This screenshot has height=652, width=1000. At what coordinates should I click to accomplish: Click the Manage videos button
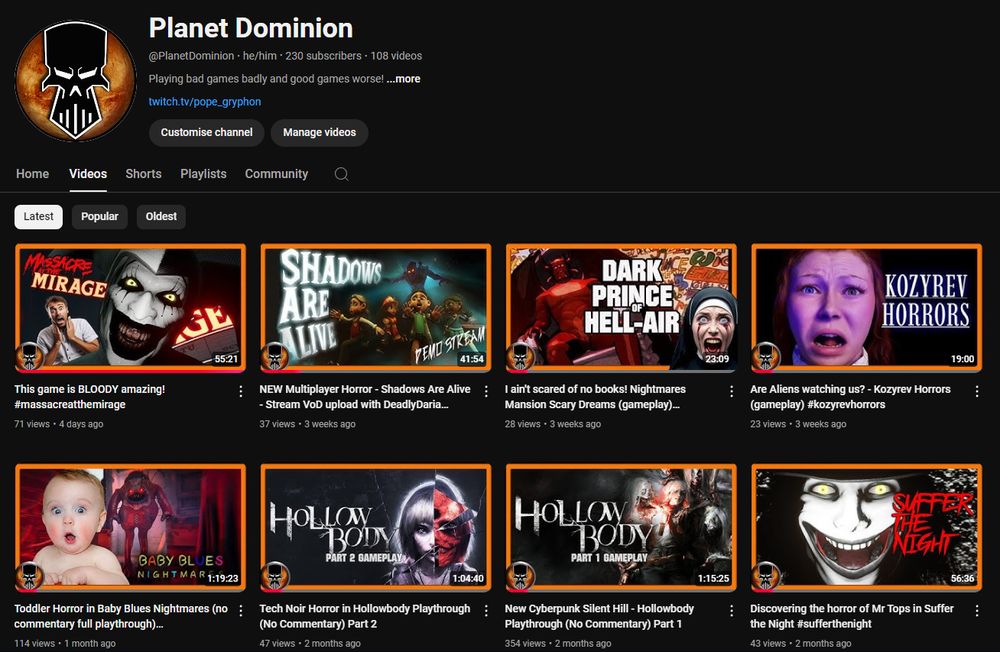coord(320,132)
